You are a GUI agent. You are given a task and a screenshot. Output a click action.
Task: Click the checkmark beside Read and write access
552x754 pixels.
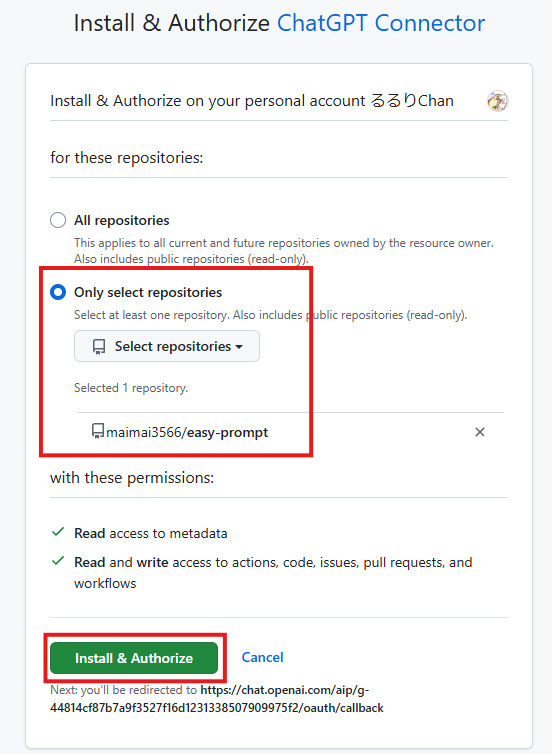(x=58, y=561)
